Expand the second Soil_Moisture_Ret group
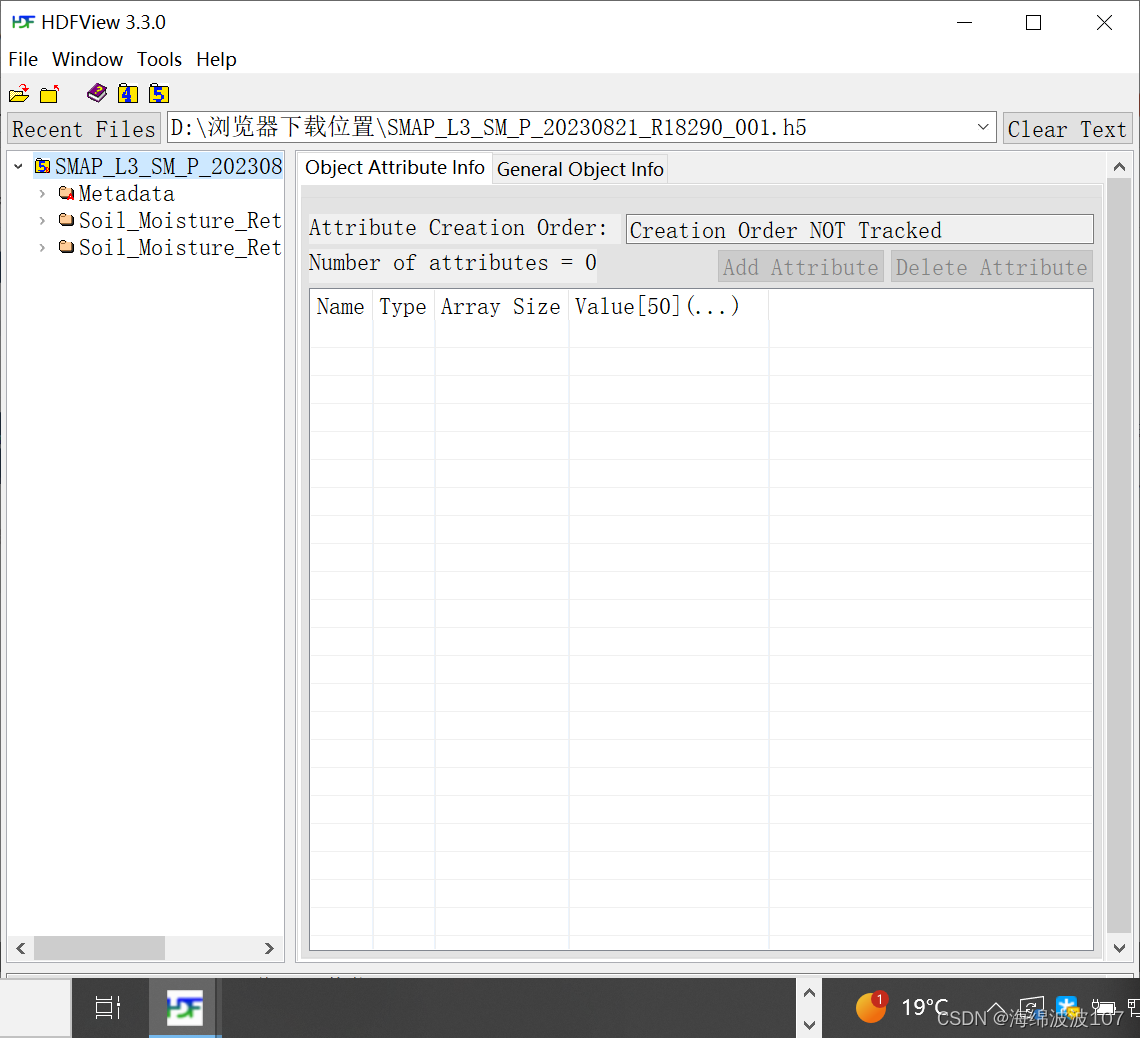1140x1038 pixels. pyautogui.click(x=42, y=247)
